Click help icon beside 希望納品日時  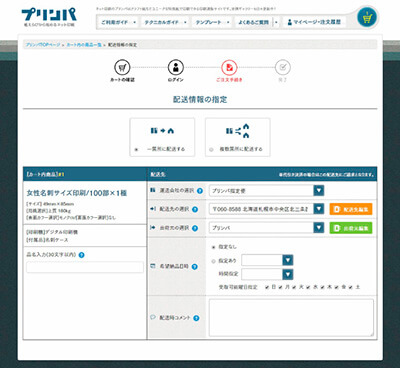point(195,267)
